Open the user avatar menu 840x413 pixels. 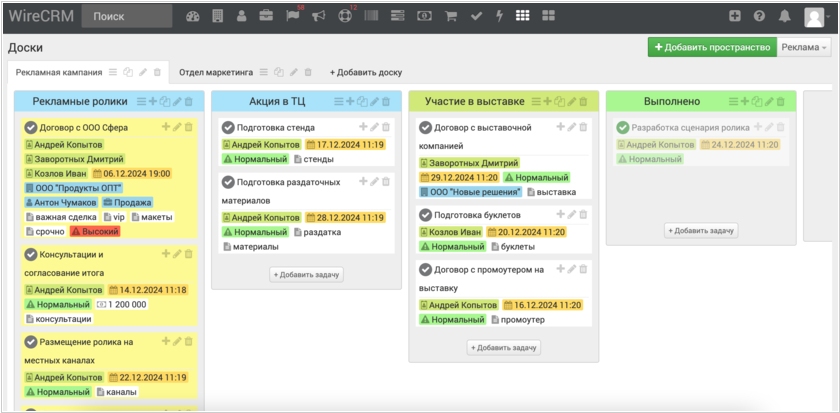[x=817, y=17]
